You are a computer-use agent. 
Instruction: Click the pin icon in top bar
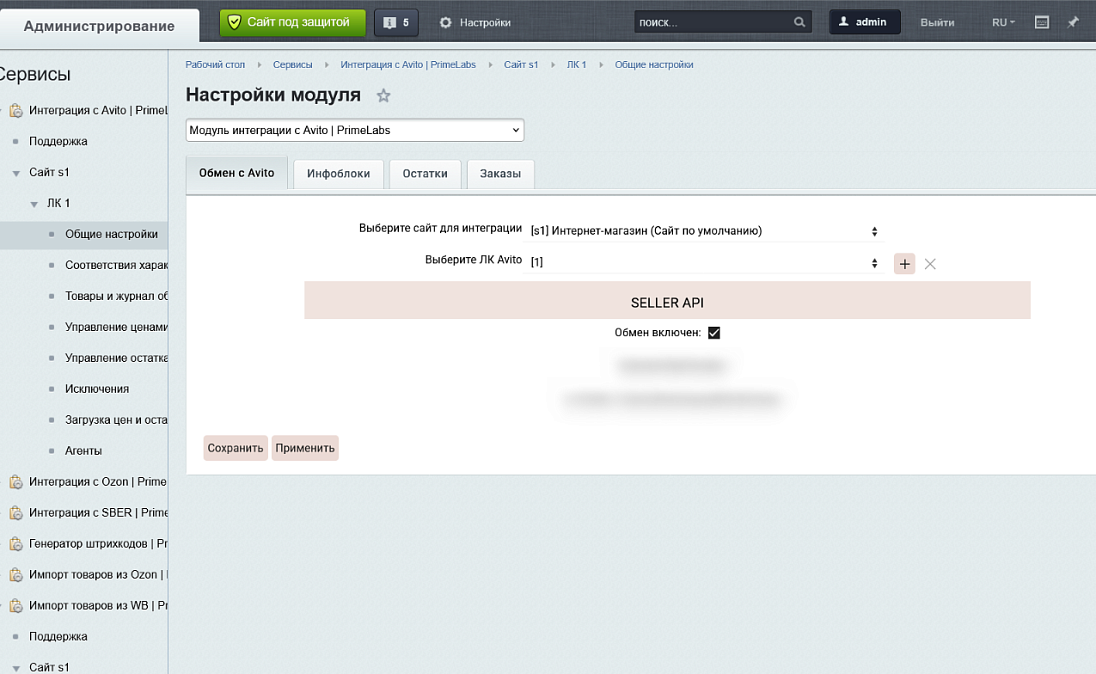(1073, 22)
